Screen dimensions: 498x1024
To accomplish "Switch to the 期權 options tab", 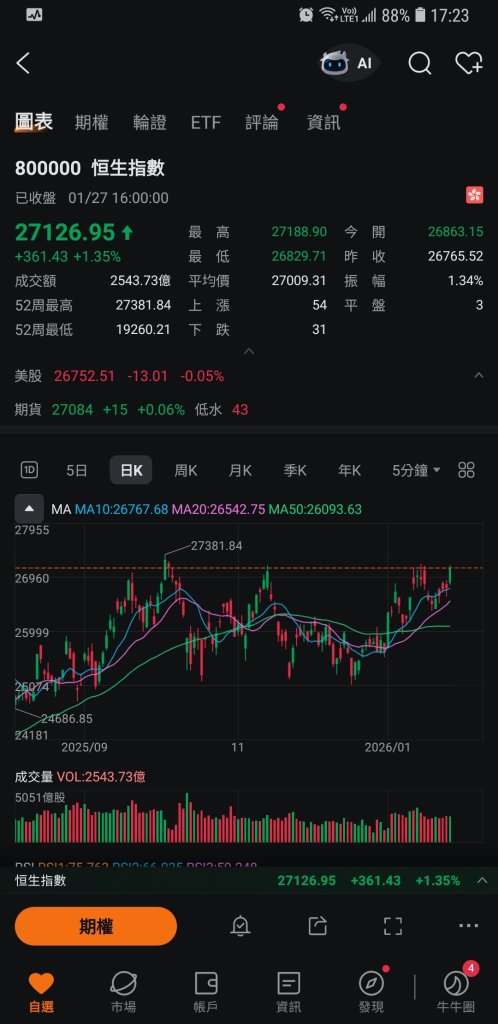I will [91, 122].
